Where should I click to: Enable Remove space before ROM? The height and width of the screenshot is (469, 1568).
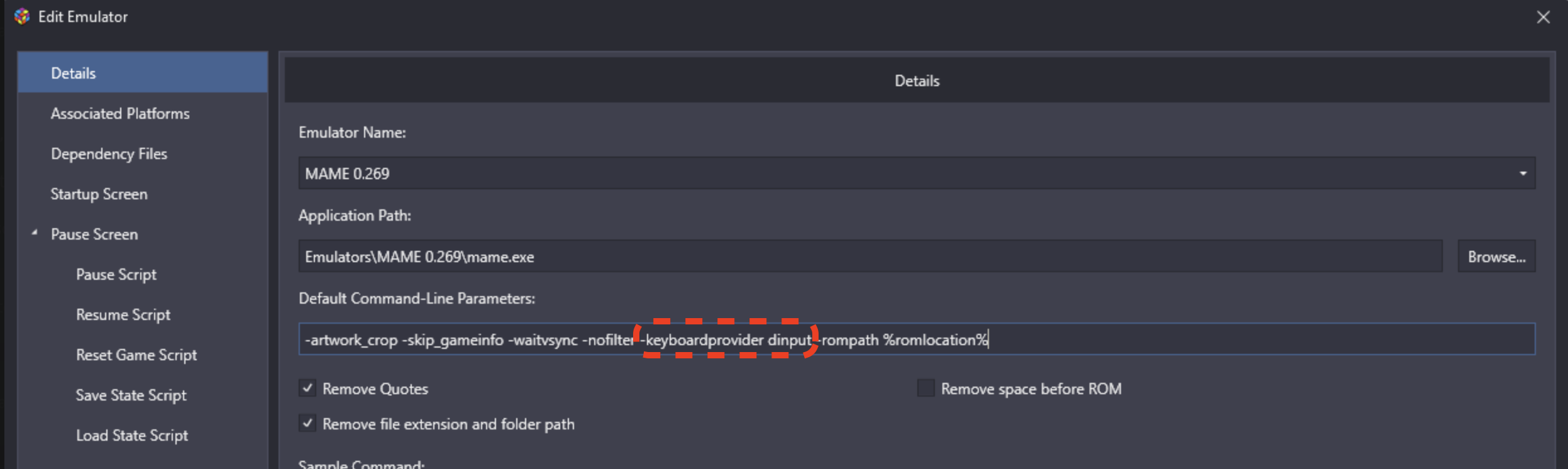pyautogui.click(x=925, y=388)
